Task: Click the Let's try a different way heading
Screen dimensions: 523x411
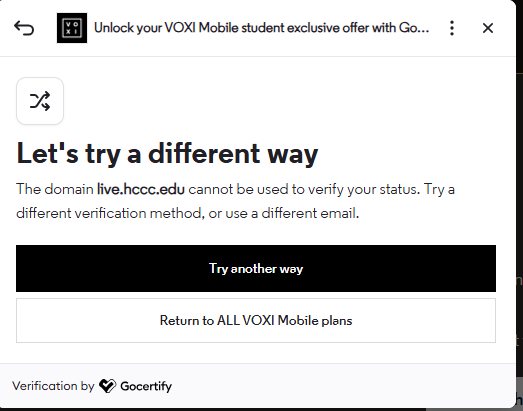Action: point(167,153)
